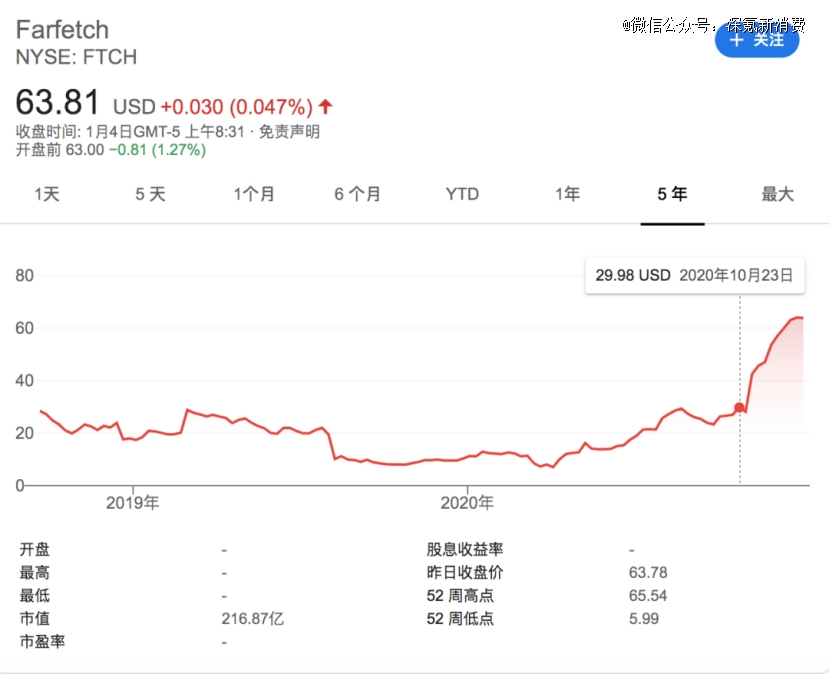The width and height of the screenshot is (830, 675).
Task: Click the 2020年 axis label
Action: (467, 502)
